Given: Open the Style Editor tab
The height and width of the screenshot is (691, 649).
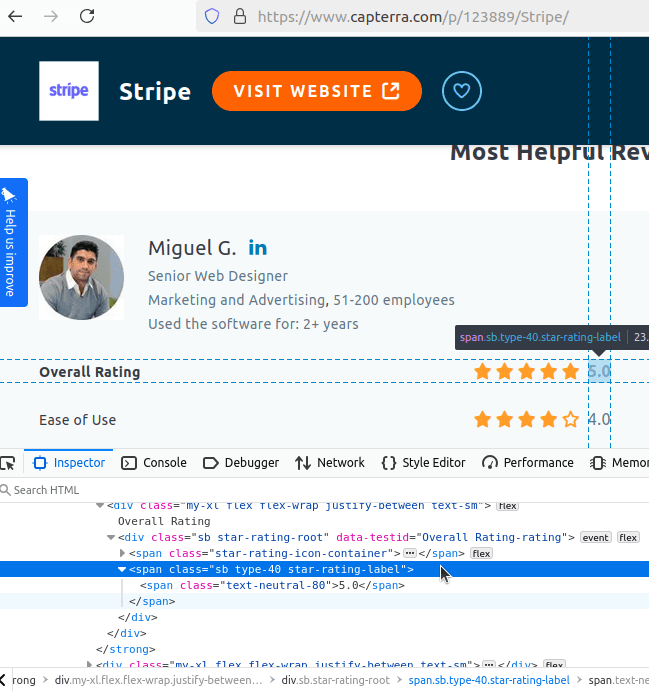Looking at the screenshot, I should (423, 463).
